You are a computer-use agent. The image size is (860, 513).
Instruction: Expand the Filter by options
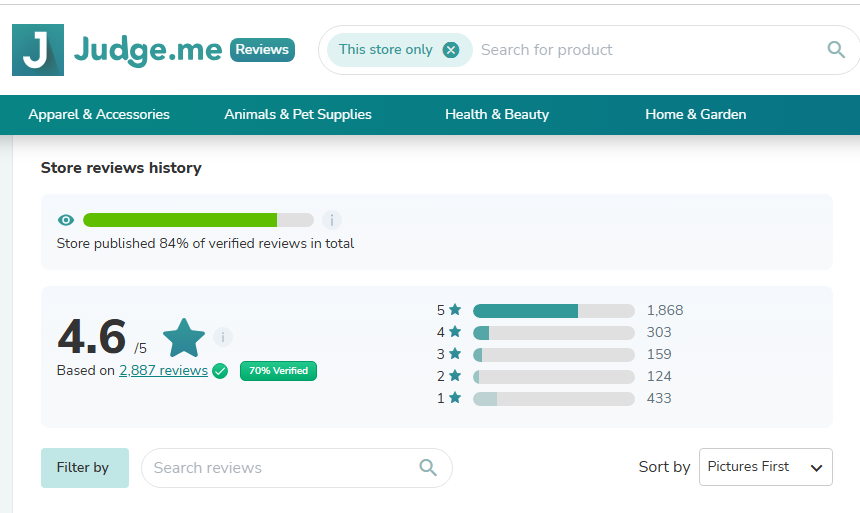tap(84, 468)
